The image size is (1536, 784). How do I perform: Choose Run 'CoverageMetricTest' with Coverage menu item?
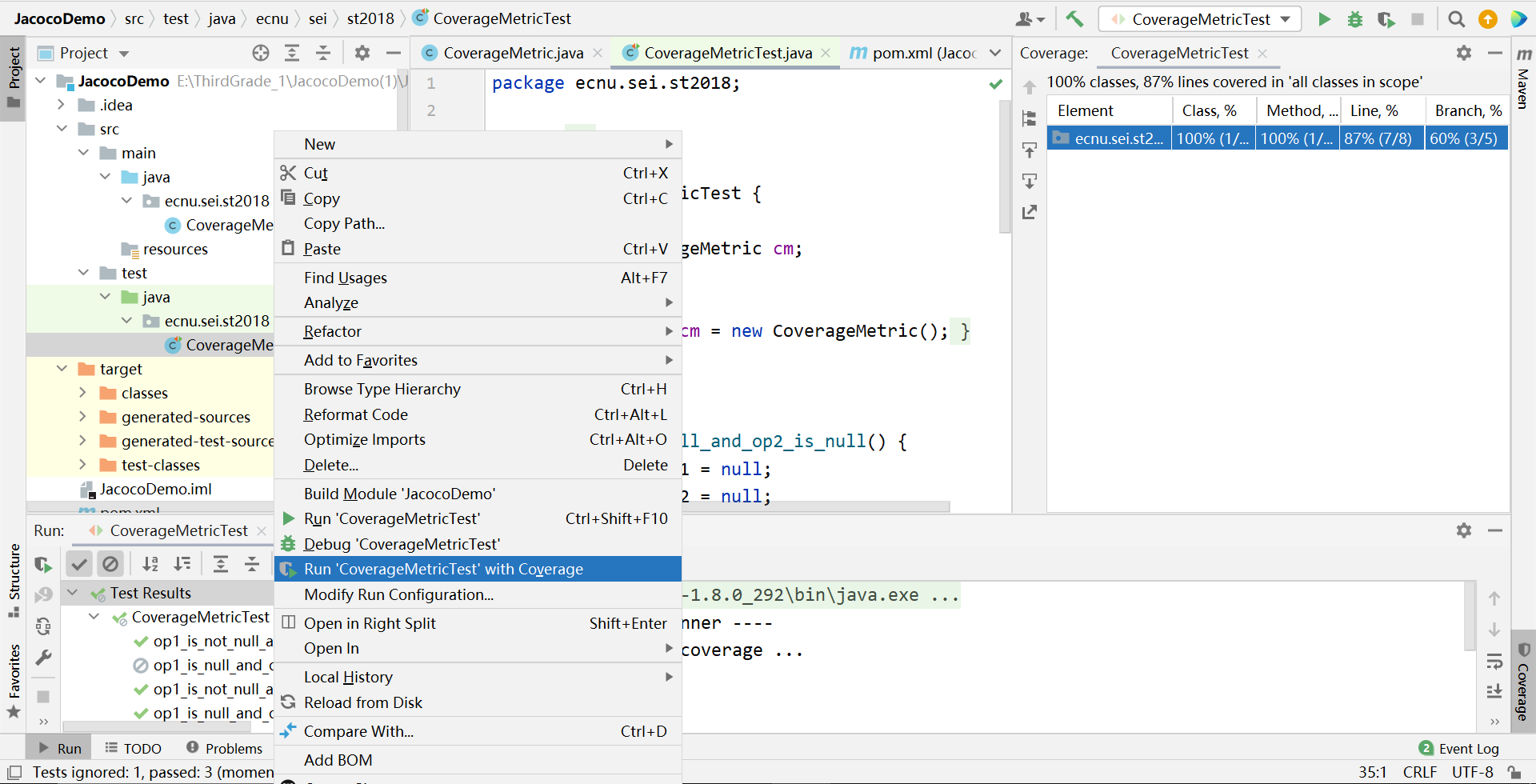[478, 569]
